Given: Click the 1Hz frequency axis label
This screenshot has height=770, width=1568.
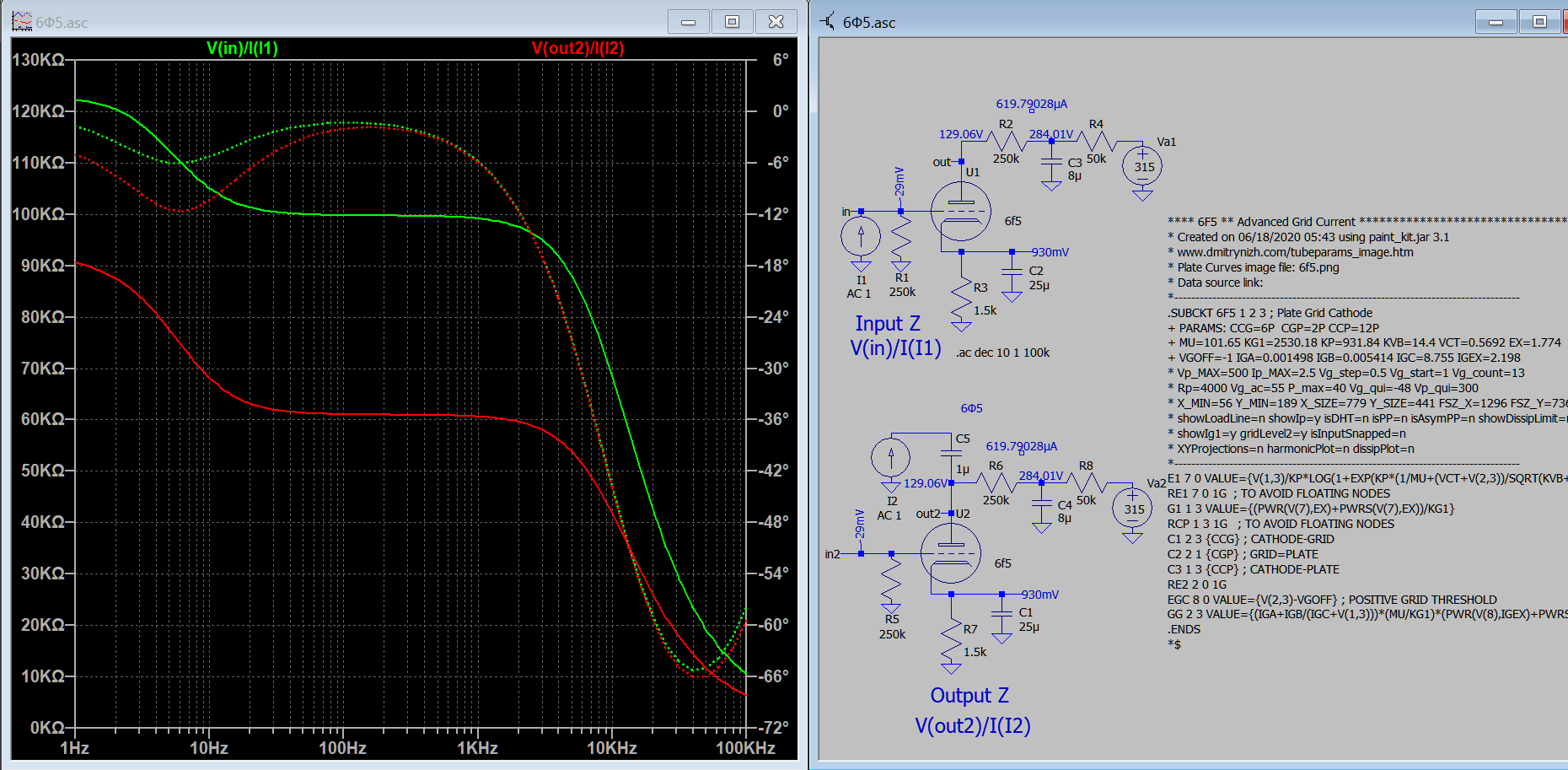Looking at the screenshot, I should (x=75, y=748).
